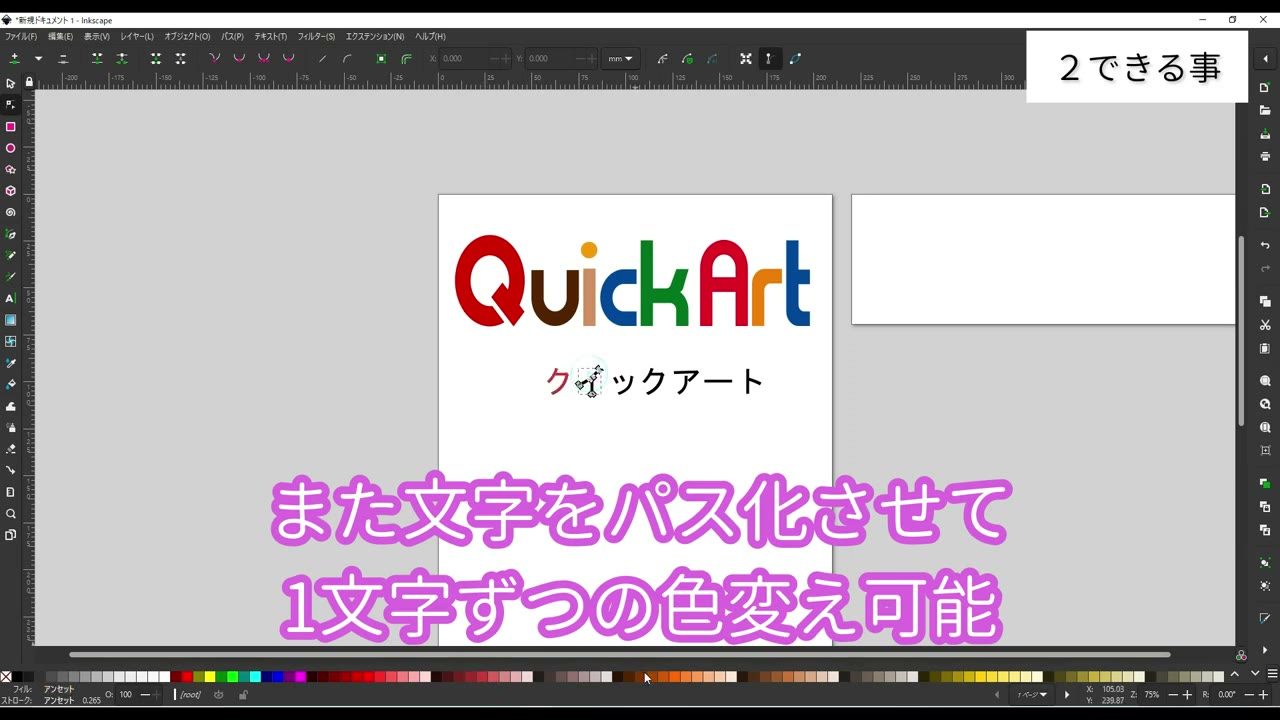This screenshot has height=720, width=1280.
Task: Click the Cut scissors icon
Action: [1265, 325]
